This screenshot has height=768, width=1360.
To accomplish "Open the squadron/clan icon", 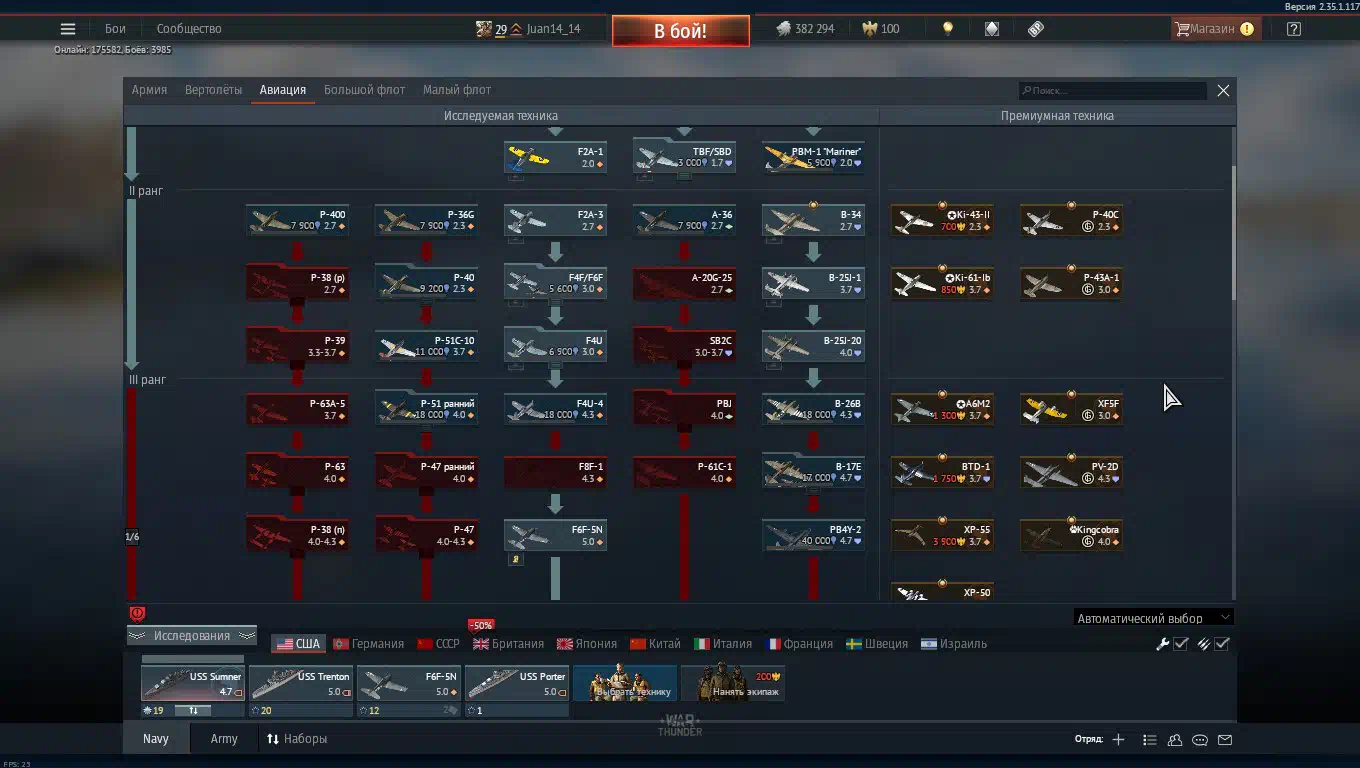I will [x=1175, y=740].
